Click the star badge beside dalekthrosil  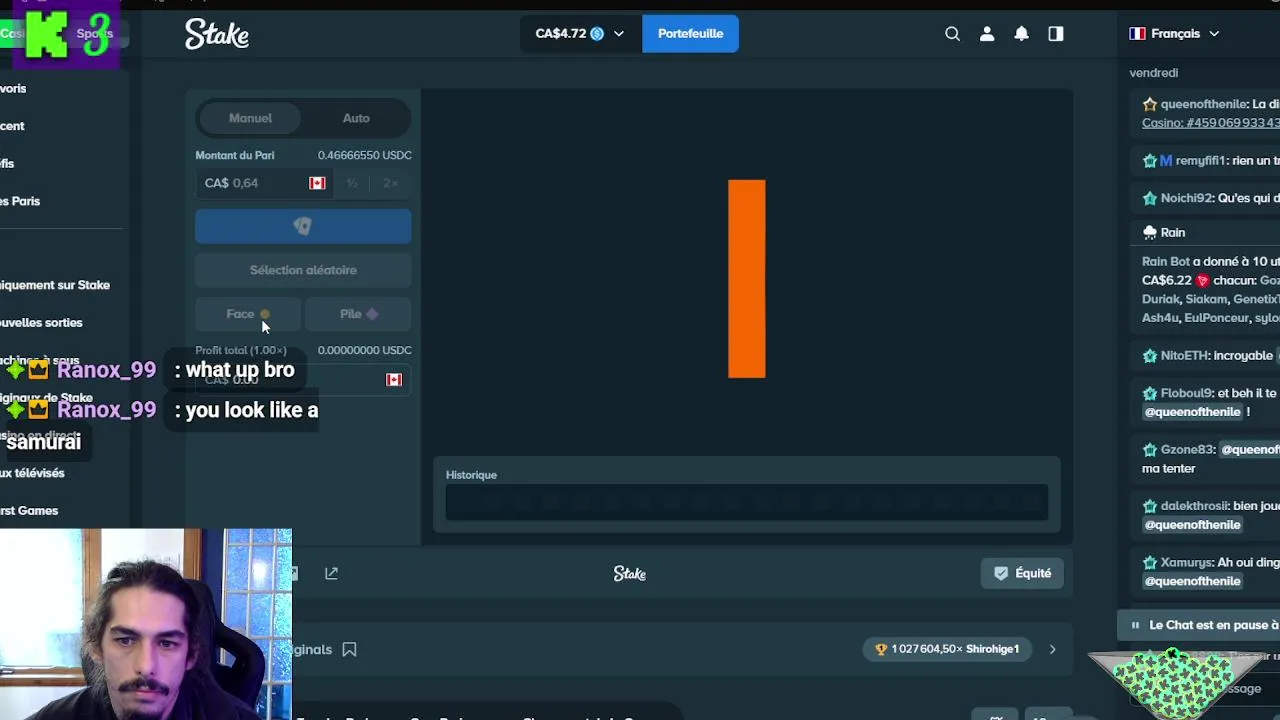(x=1150, y=506)
